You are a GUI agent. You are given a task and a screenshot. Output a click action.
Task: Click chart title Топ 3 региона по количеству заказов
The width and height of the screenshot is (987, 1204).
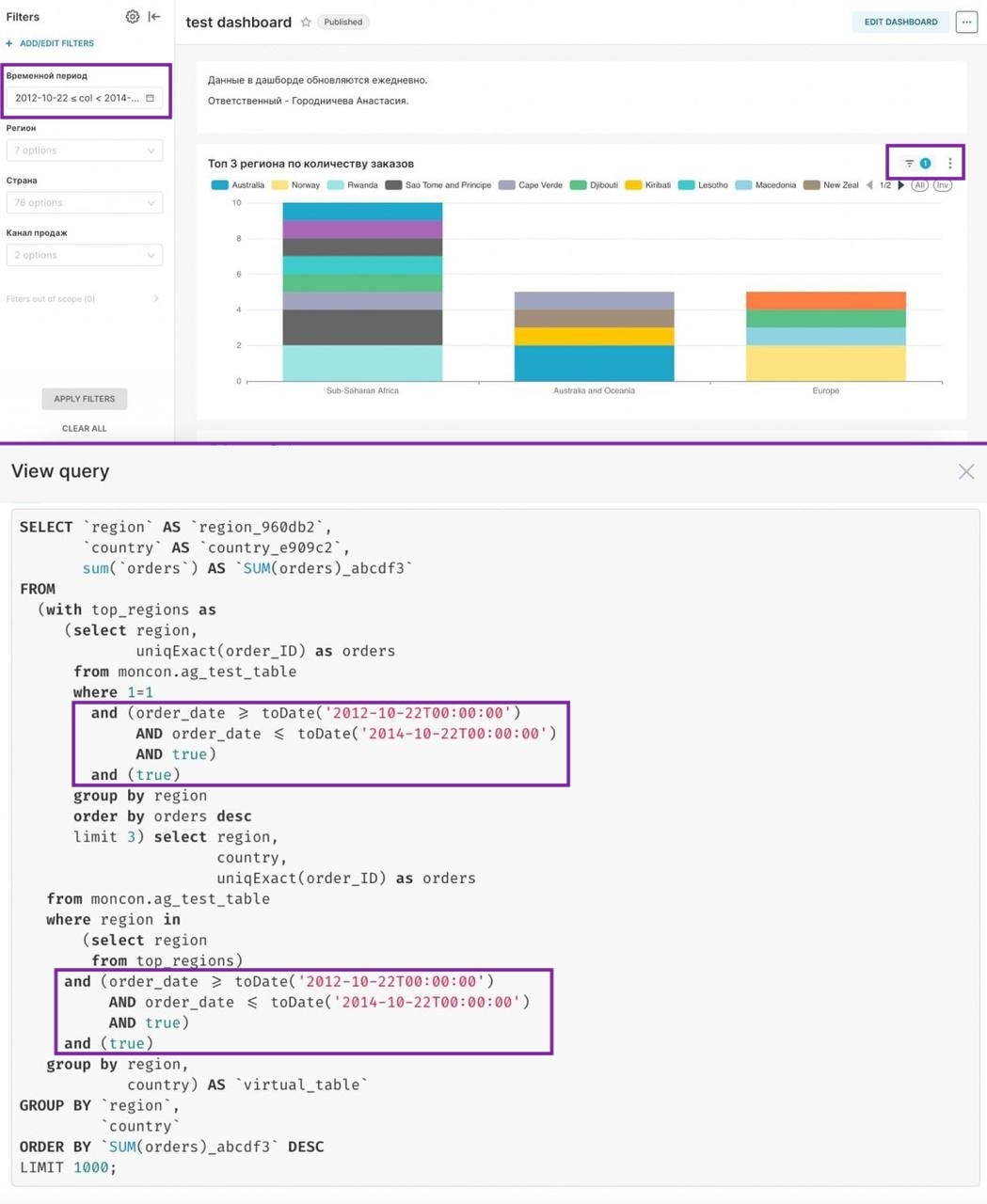pyautogui.click(x=310, y=164)
